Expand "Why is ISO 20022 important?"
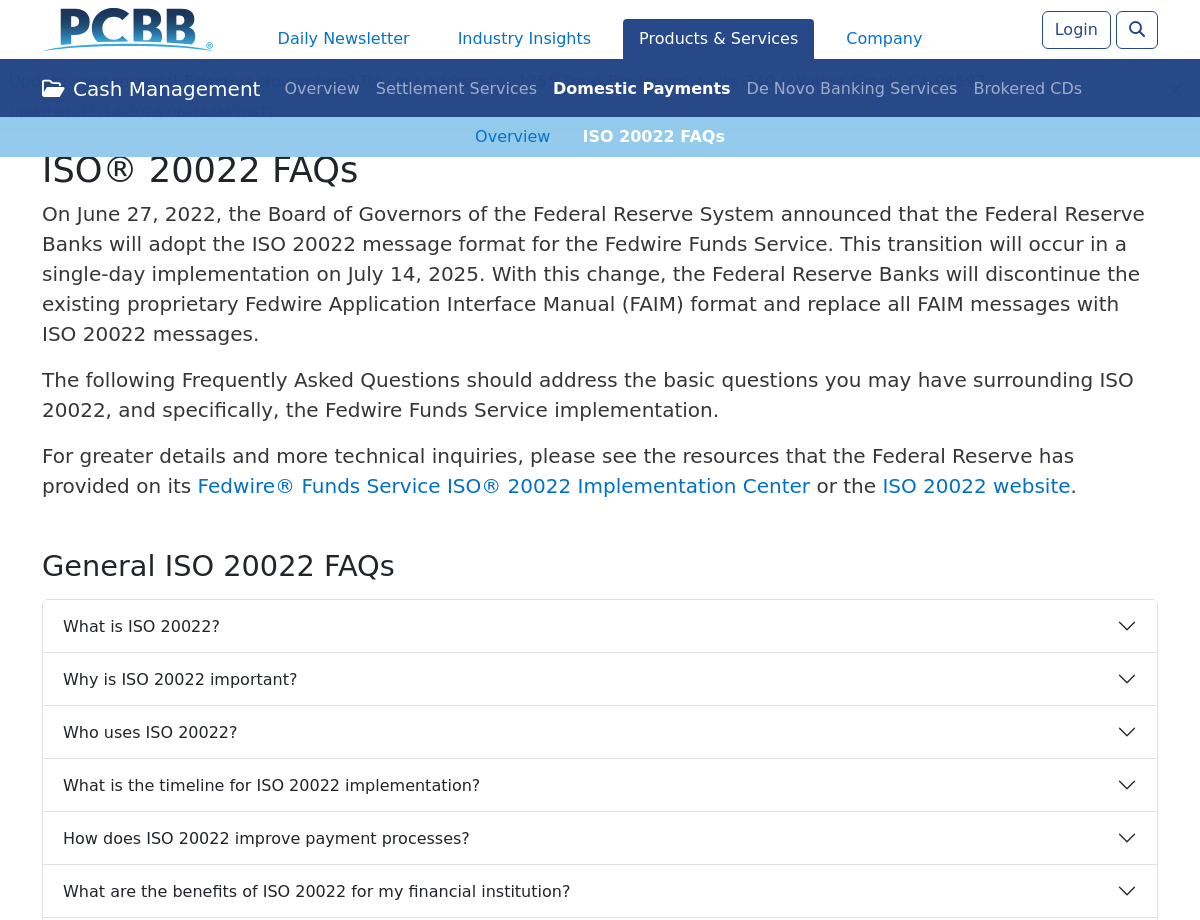 click(180, 680)
